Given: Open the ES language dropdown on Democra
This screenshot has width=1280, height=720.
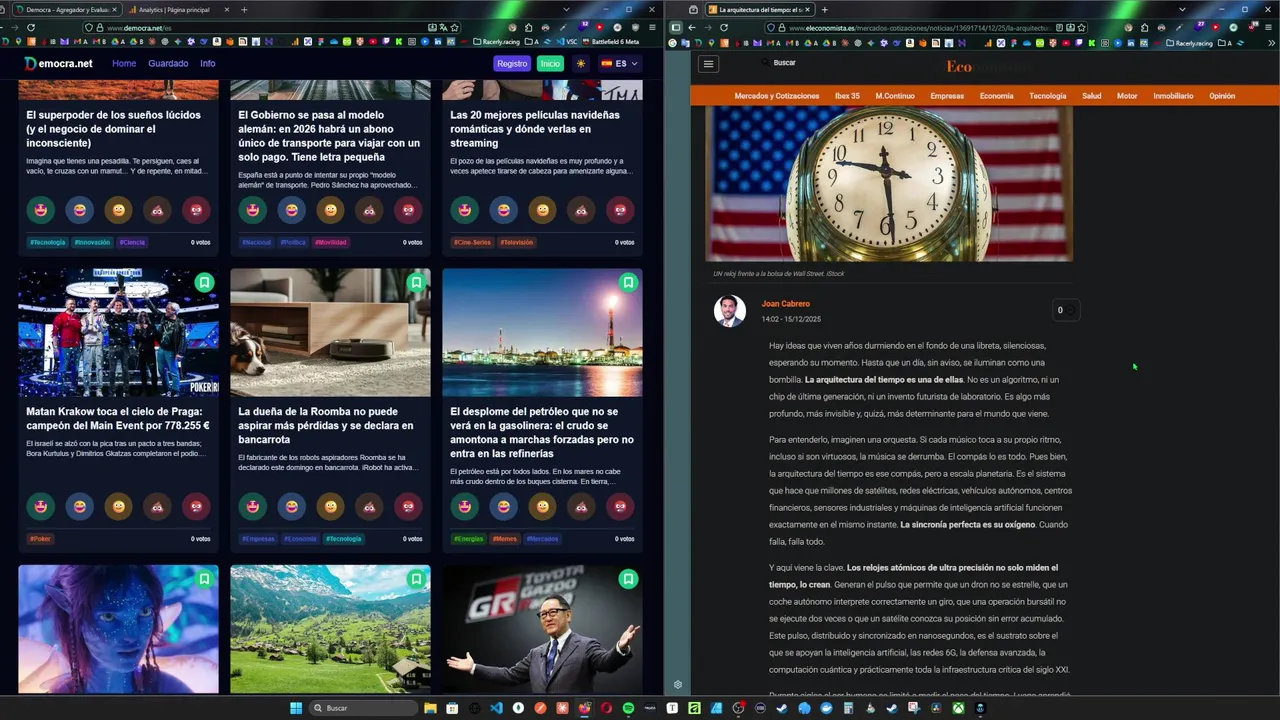Looking at the screenshot, I should [x=619, y=63].
